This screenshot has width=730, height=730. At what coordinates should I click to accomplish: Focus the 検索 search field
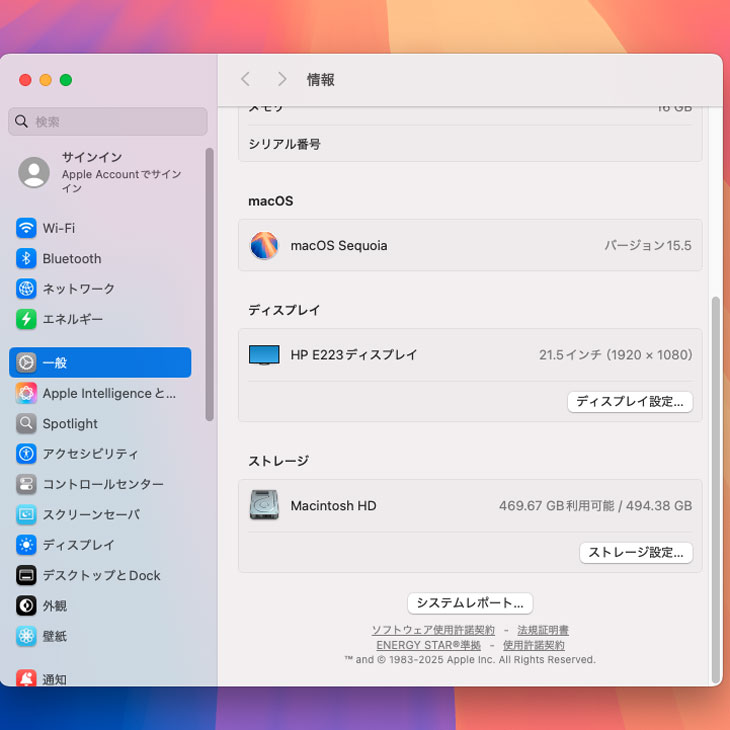click(108, 122)
